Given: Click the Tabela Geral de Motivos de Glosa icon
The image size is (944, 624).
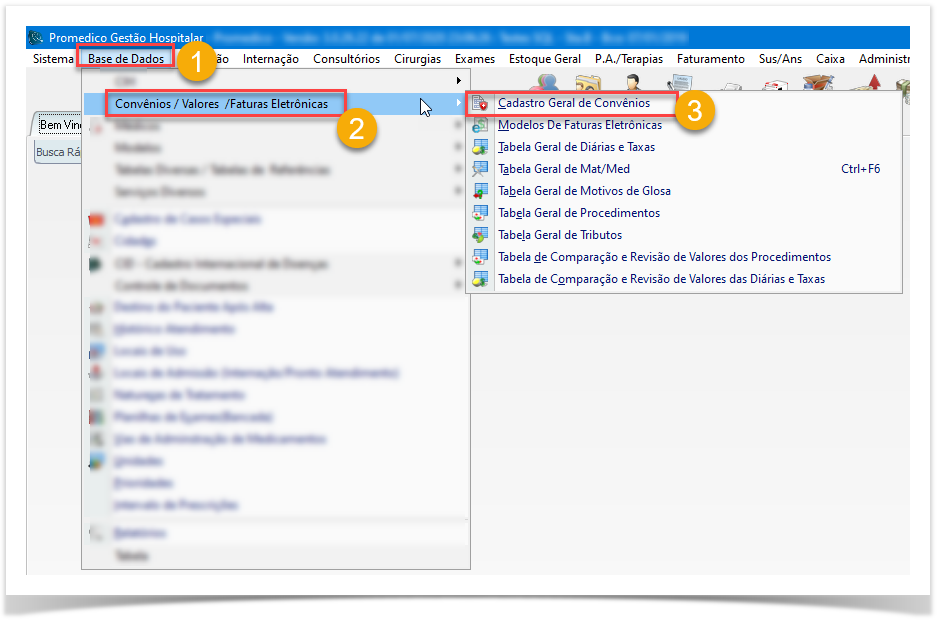Looking at the screenshot, I should point(481,191).
